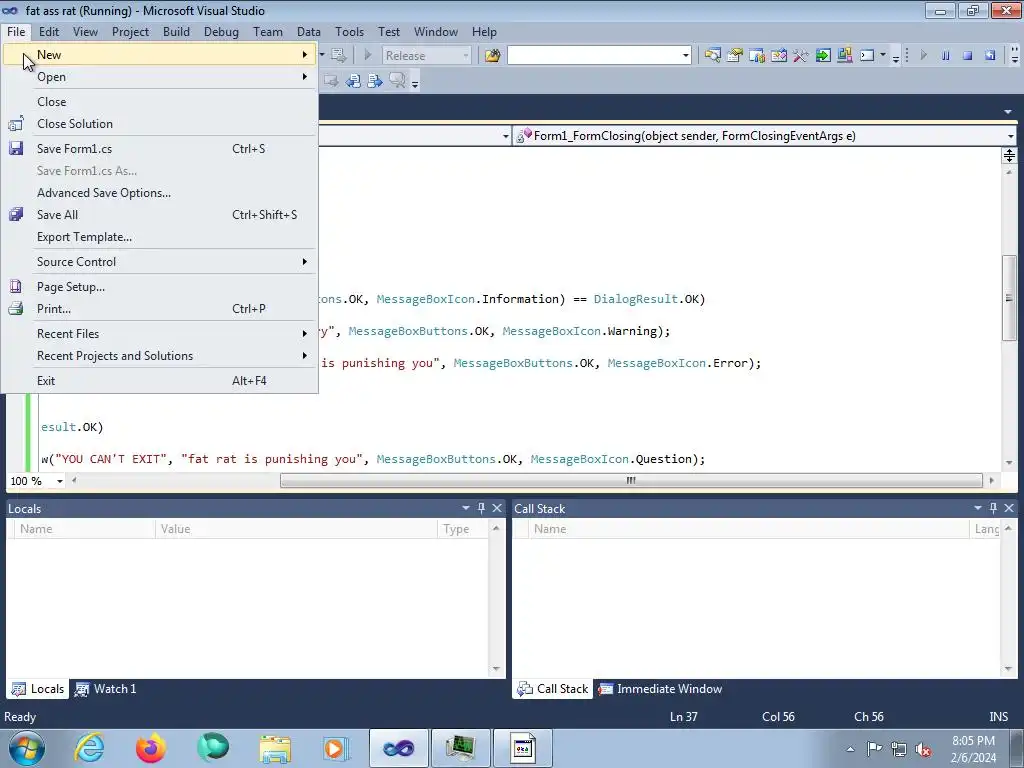Select Save Form1.cs menu entry
Viewport: 1024px width, 768px height.
(x=160, y=149)
